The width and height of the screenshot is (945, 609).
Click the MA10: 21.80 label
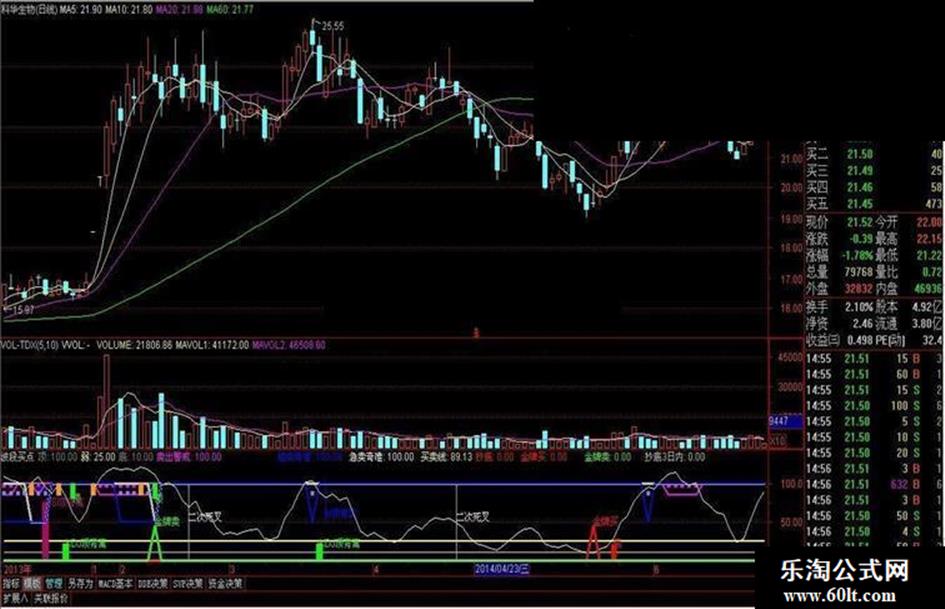128,10
